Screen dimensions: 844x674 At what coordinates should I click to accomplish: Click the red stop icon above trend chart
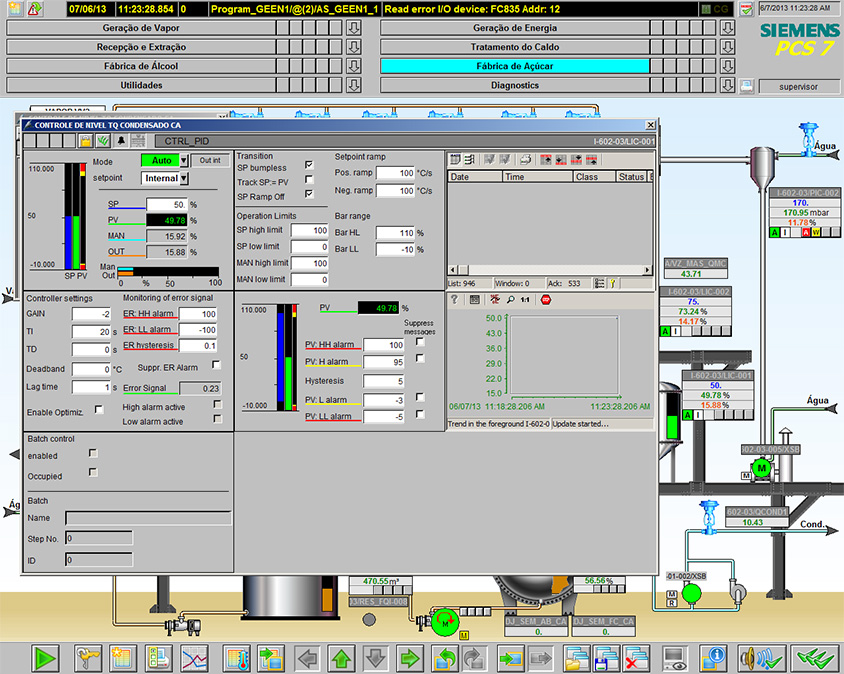(546, 299)
